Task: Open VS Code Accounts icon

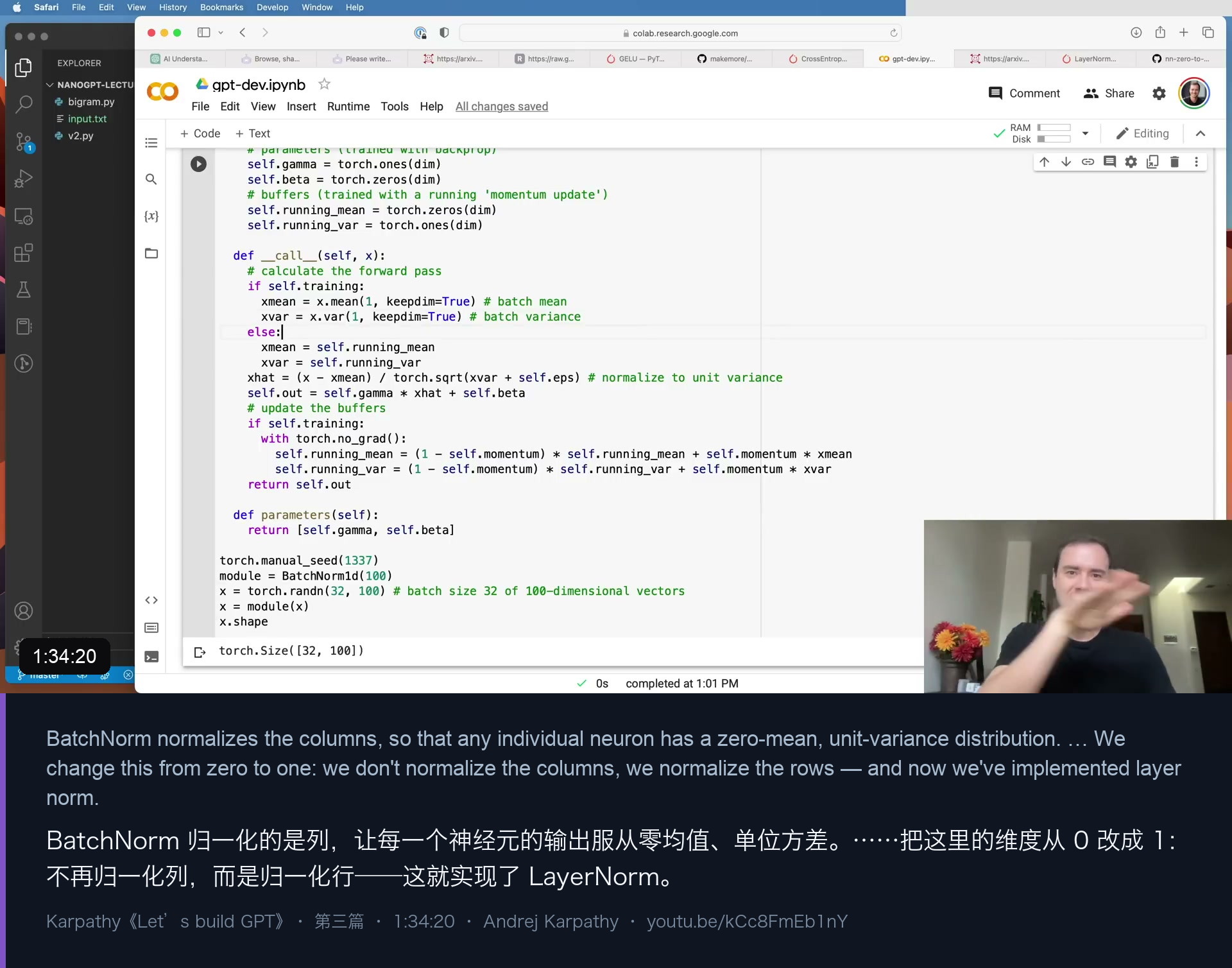Action: click(x=24, y=610)
